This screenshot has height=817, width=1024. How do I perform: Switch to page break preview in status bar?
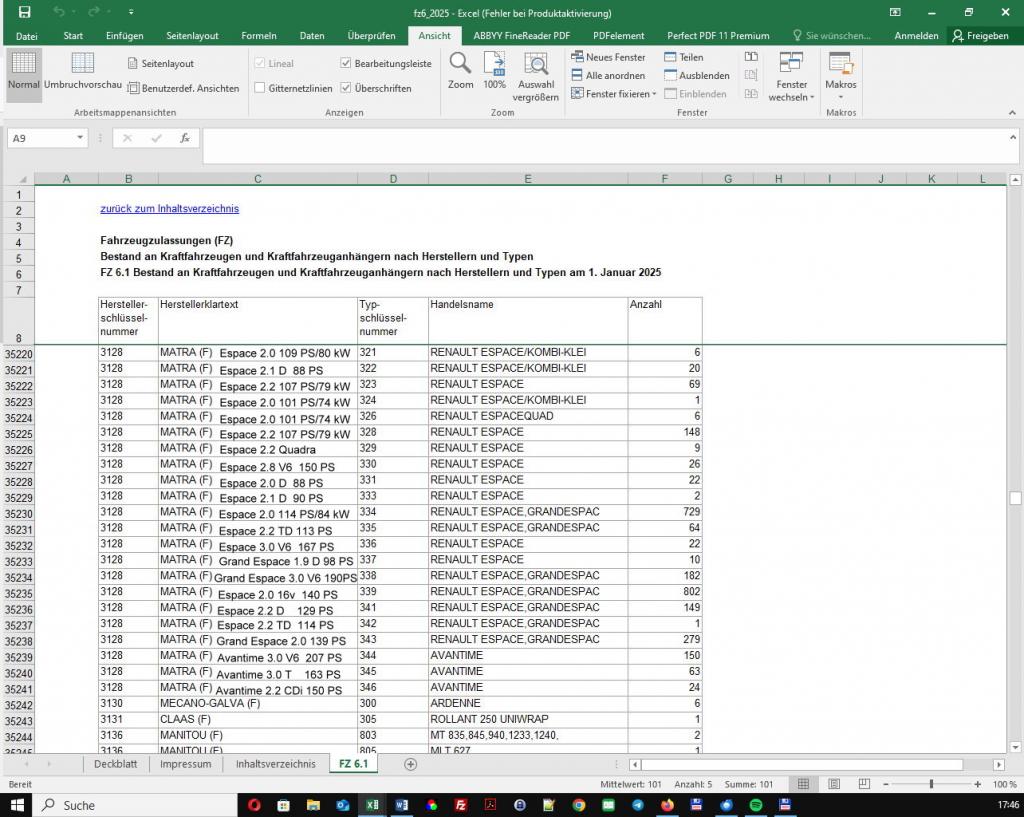tap(864, 784)
